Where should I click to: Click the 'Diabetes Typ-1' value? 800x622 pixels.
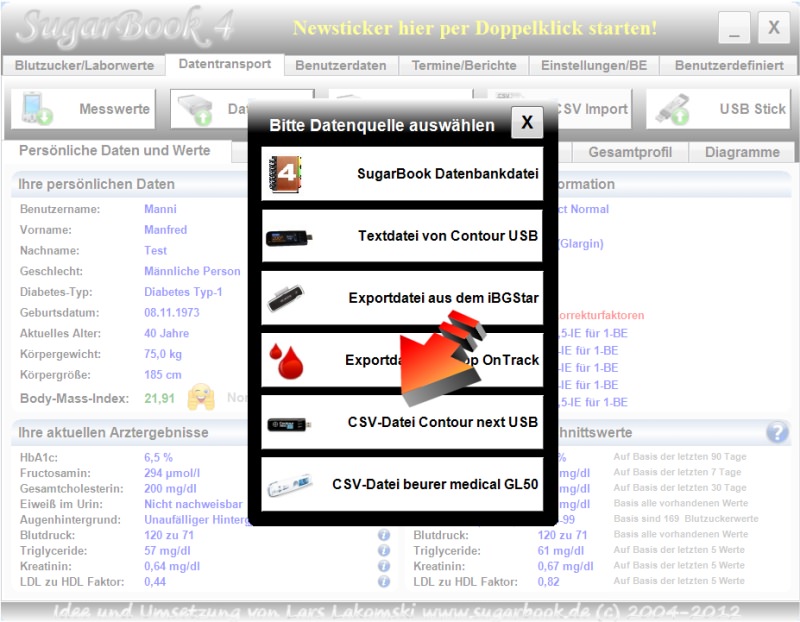point(183,292)
